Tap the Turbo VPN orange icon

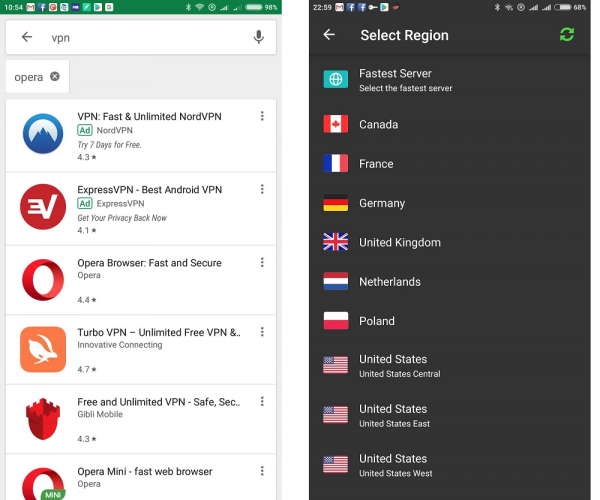click(42, 349)
